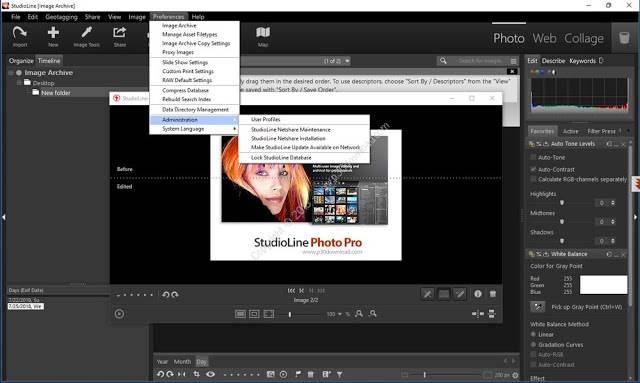Image resolution: width=640 pixels, height=383 pixels.
Task: Collapse the left panel using the edge arrow
Action: (4, 217)
